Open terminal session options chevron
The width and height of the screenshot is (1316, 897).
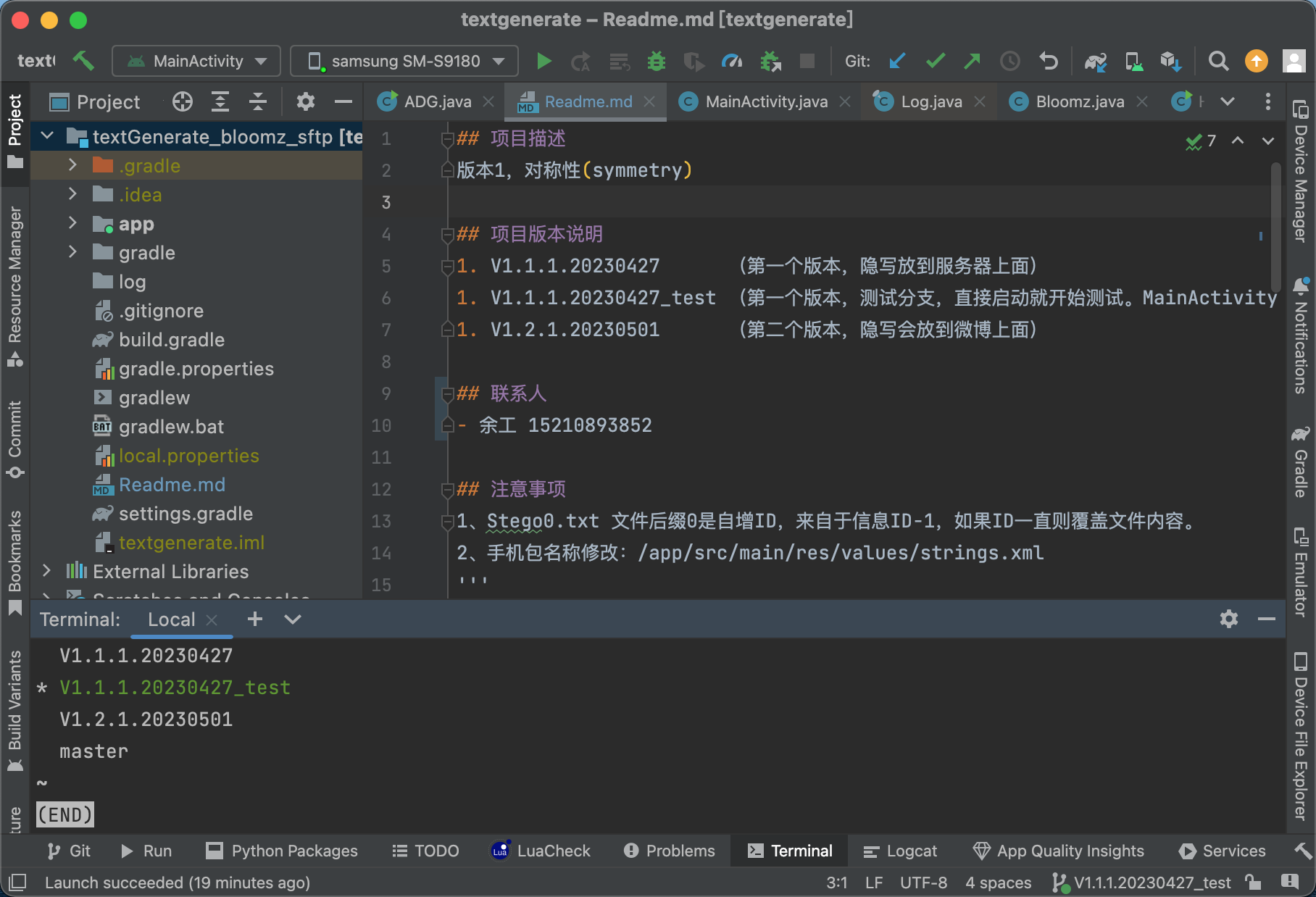pyautogui.click(x=293, y=619)
